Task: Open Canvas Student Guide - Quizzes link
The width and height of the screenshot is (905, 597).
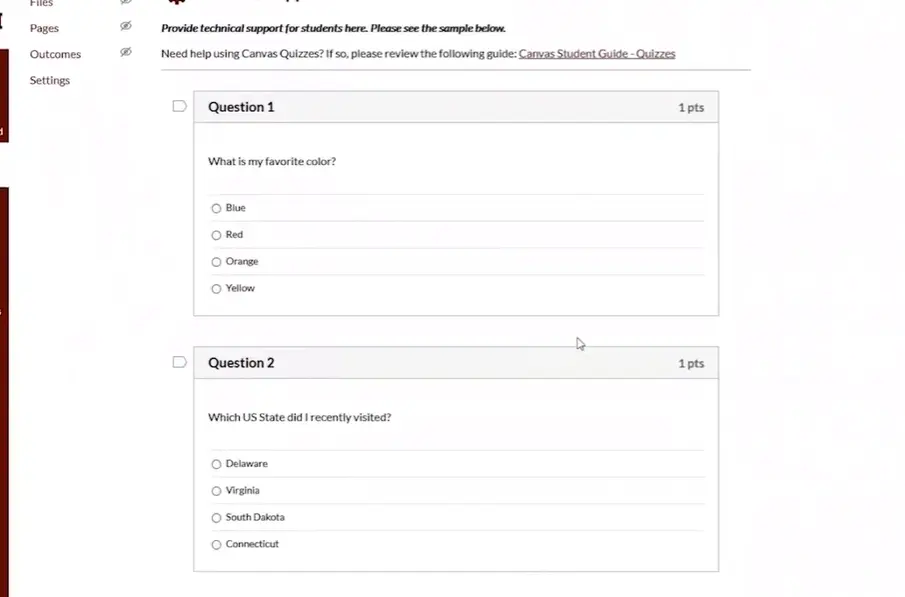Action: point(596,54)
